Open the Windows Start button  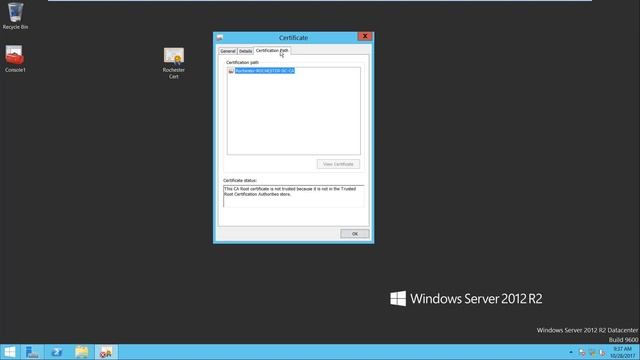(9, 352)
